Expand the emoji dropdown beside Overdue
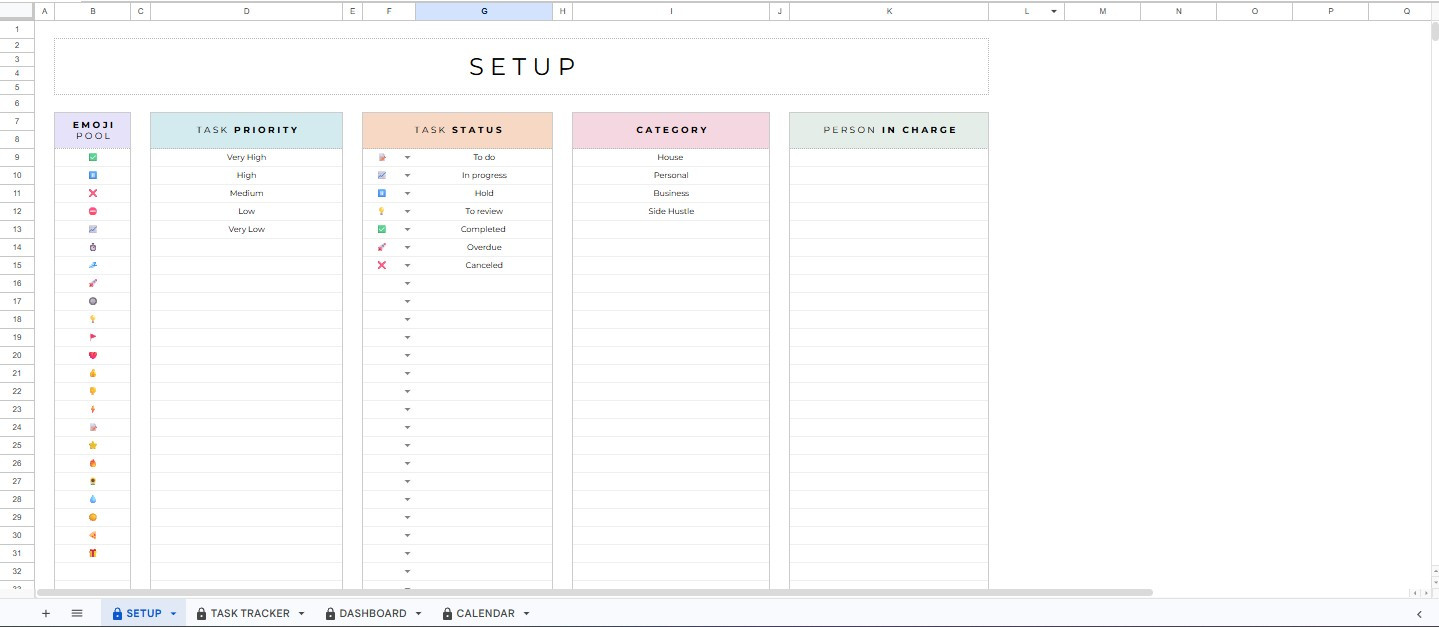1439x627 pixels. (x=407, y=248)
